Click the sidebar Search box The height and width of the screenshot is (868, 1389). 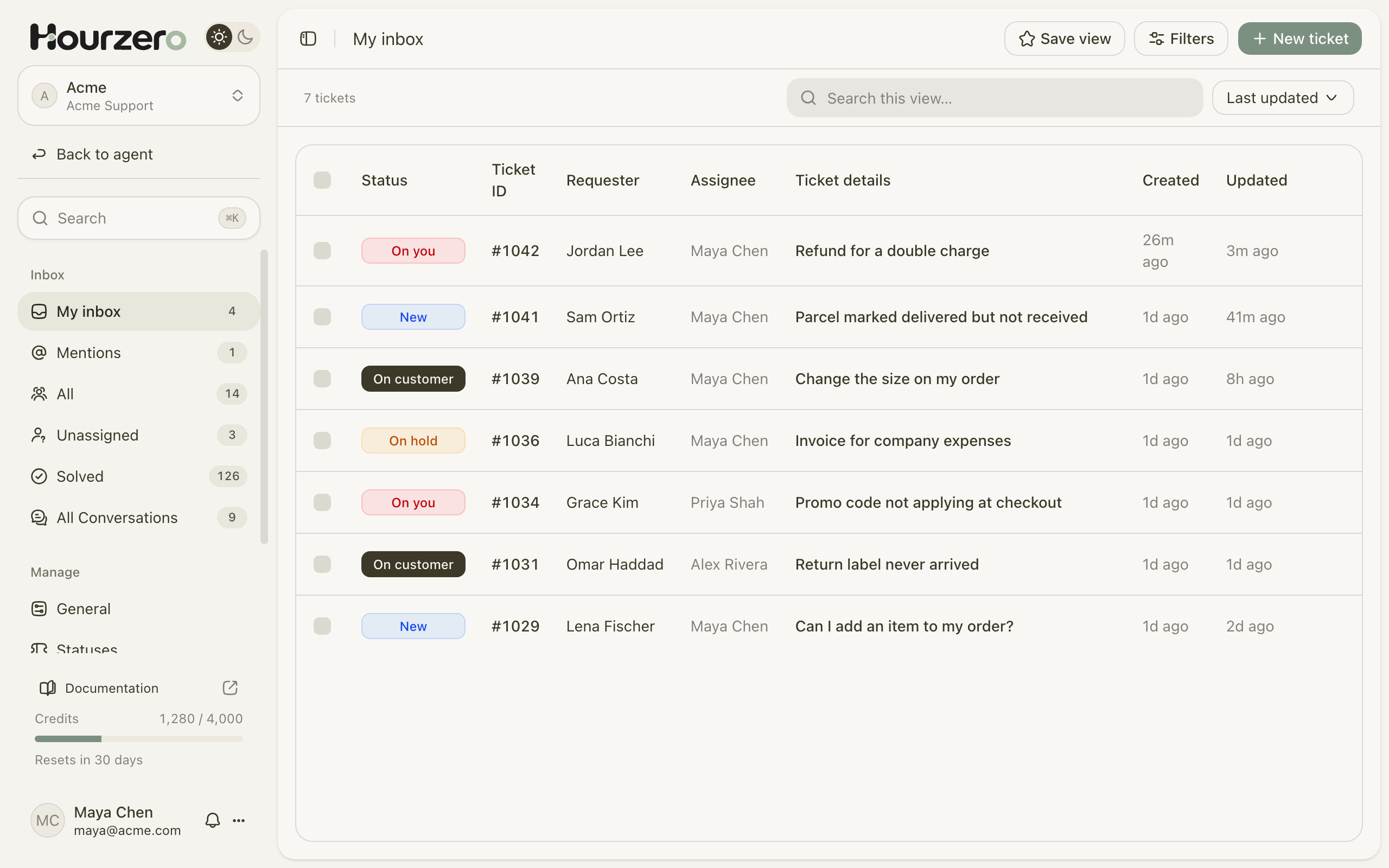[x=139, y=218]
